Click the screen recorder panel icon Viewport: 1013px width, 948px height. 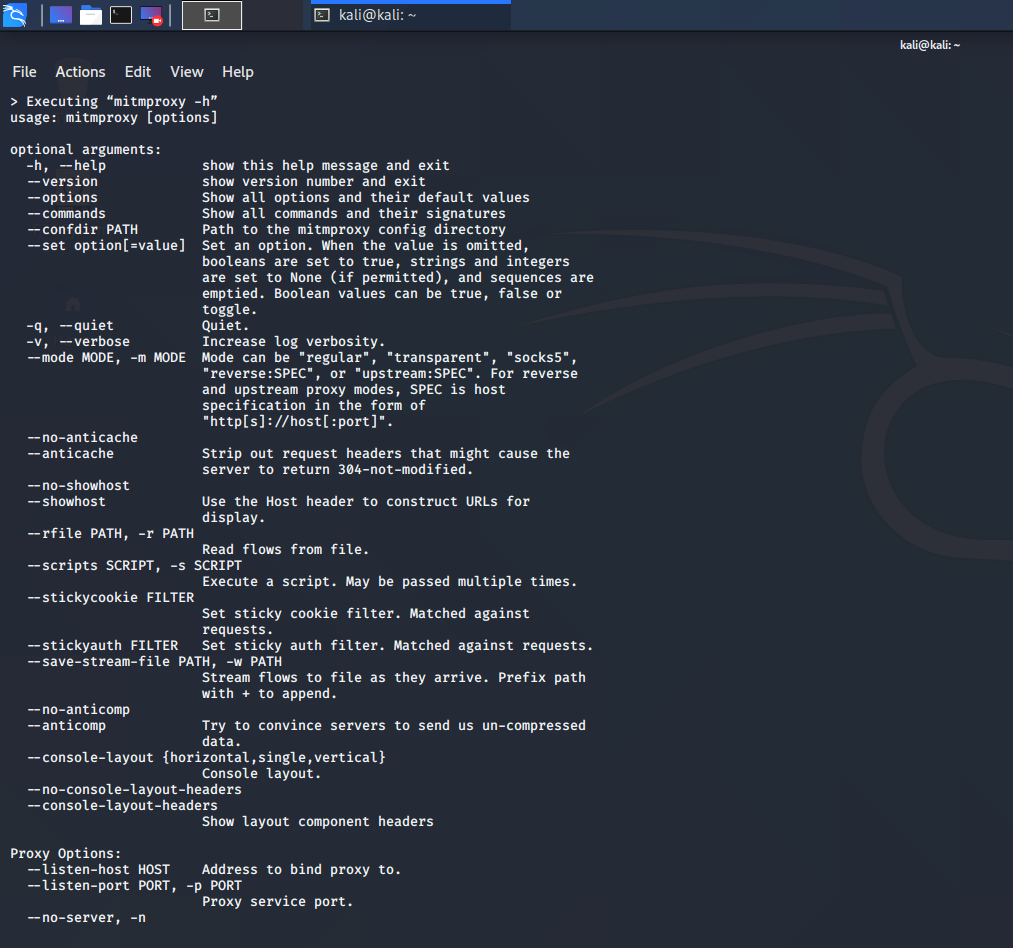(151, 16)
